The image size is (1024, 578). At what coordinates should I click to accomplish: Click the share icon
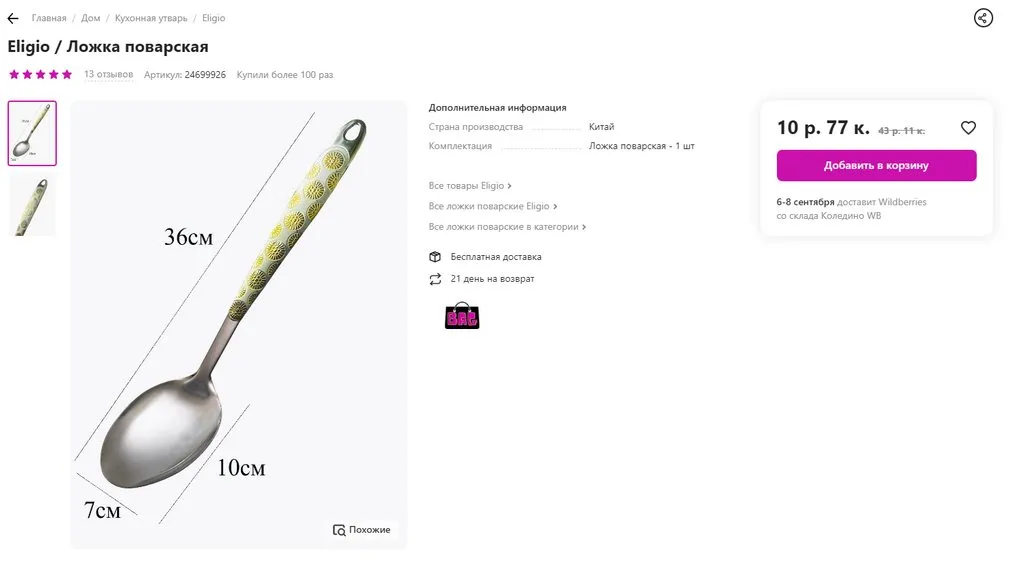click(x=983, y=18)
